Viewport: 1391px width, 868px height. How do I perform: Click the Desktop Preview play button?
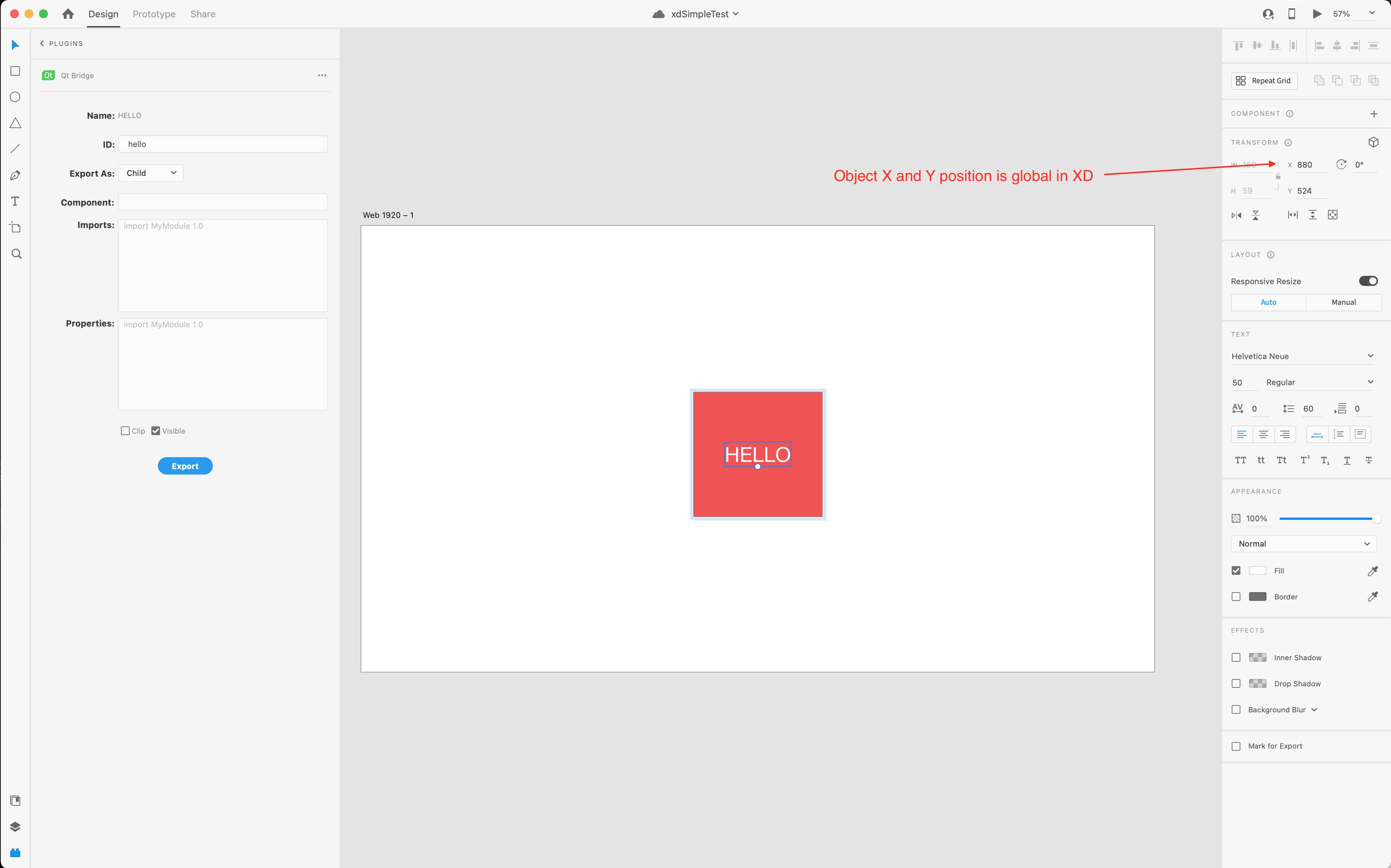coord(1317,14)
